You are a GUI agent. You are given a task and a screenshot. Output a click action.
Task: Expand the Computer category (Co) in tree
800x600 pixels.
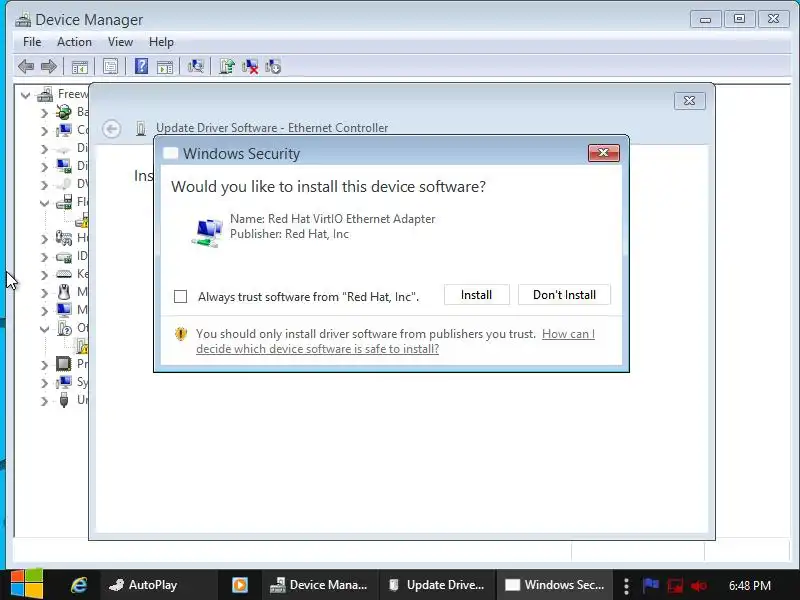tap(44, 131)
